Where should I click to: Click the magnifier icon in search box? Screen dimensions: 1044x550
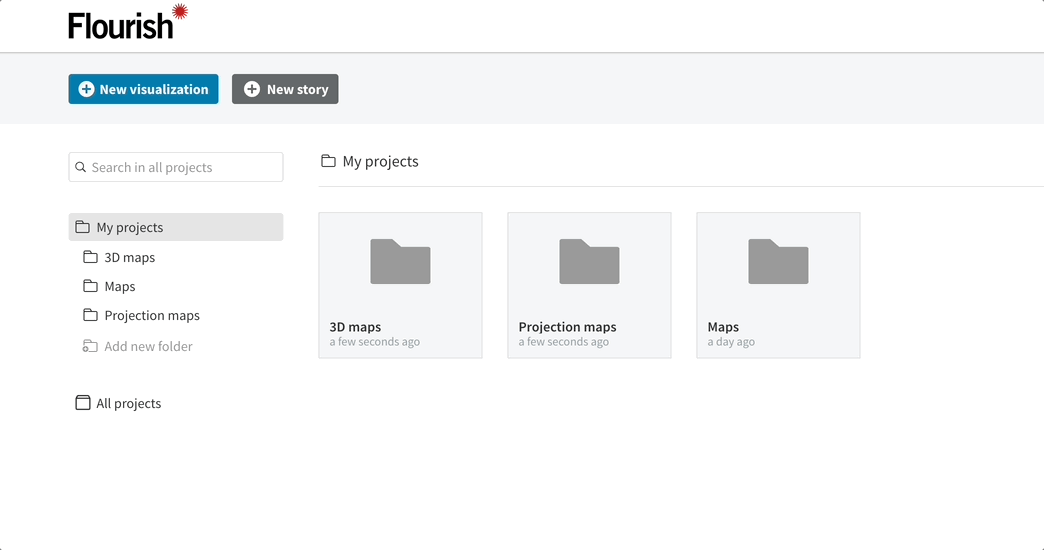[81, 167]
